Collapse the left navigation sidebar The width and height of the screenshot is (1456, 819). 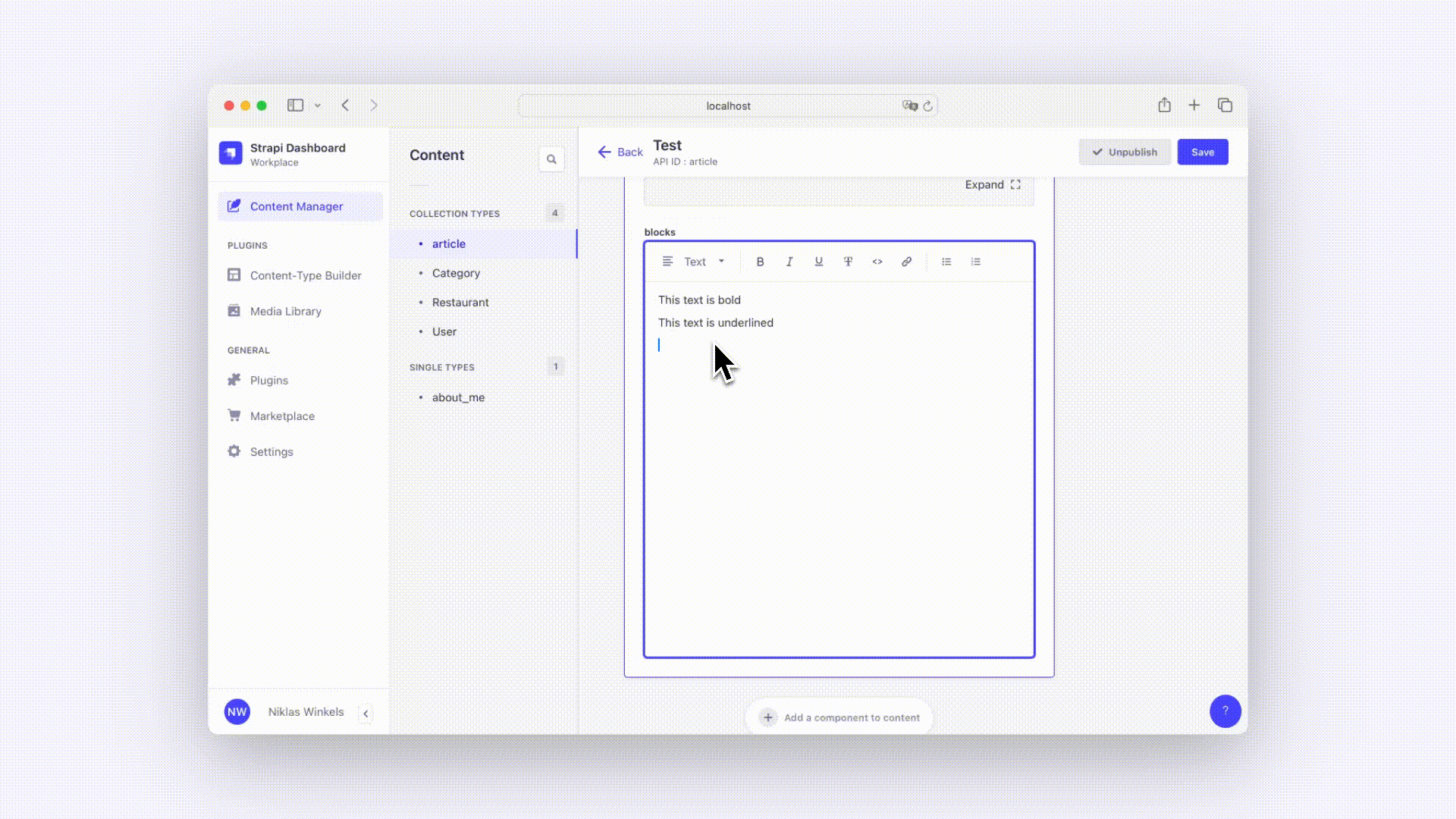[366, 714]
